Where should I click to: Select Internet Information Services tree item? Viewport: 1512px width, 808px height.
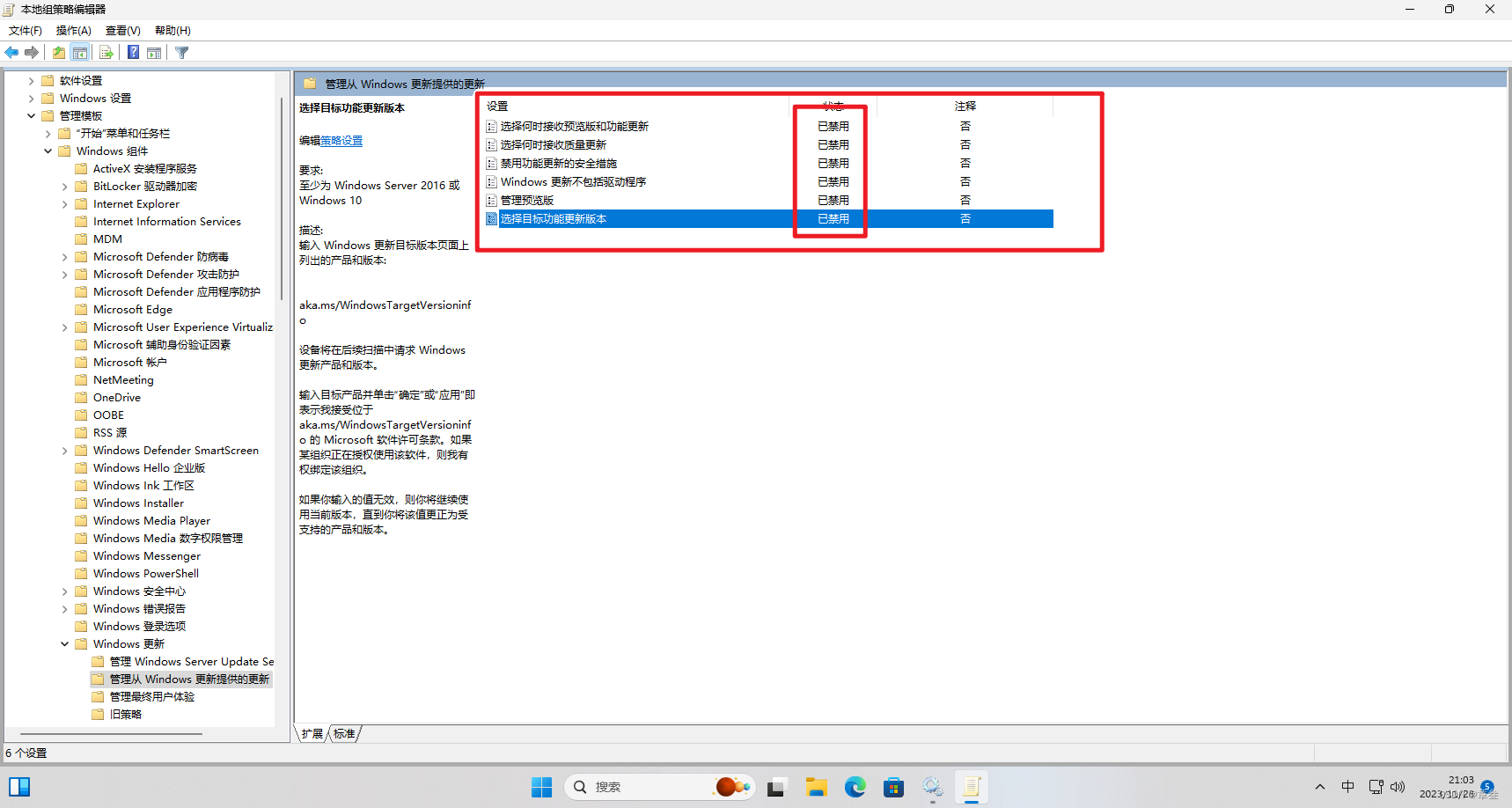(167, 222)
